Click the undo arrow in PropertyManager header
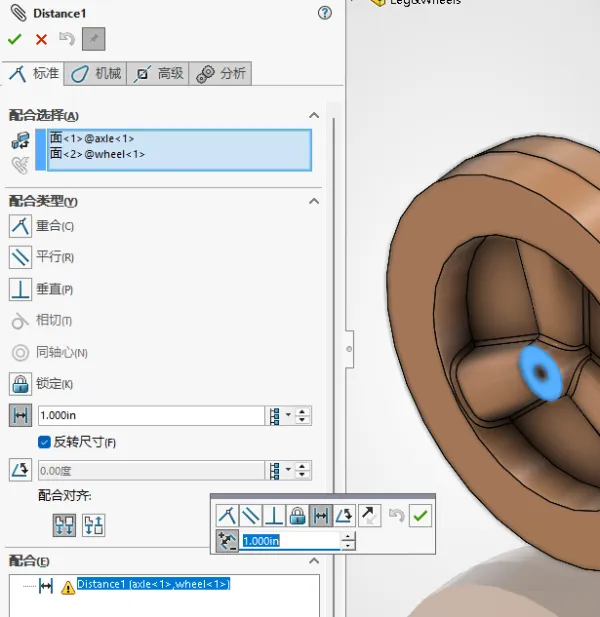The image size is (600, 617). pos(67,39)
